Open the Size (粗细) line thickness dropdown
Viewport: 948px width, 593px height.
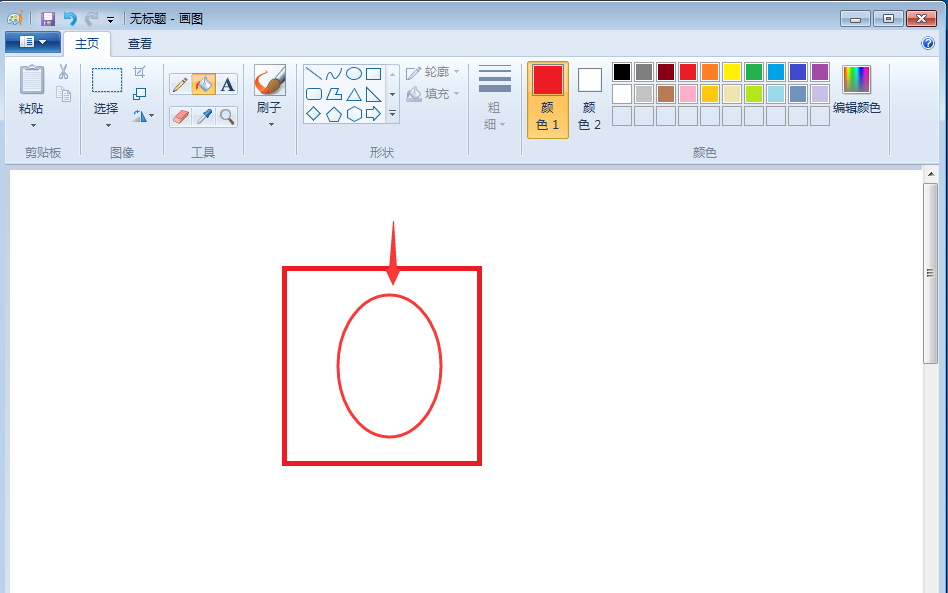(495, 97)
